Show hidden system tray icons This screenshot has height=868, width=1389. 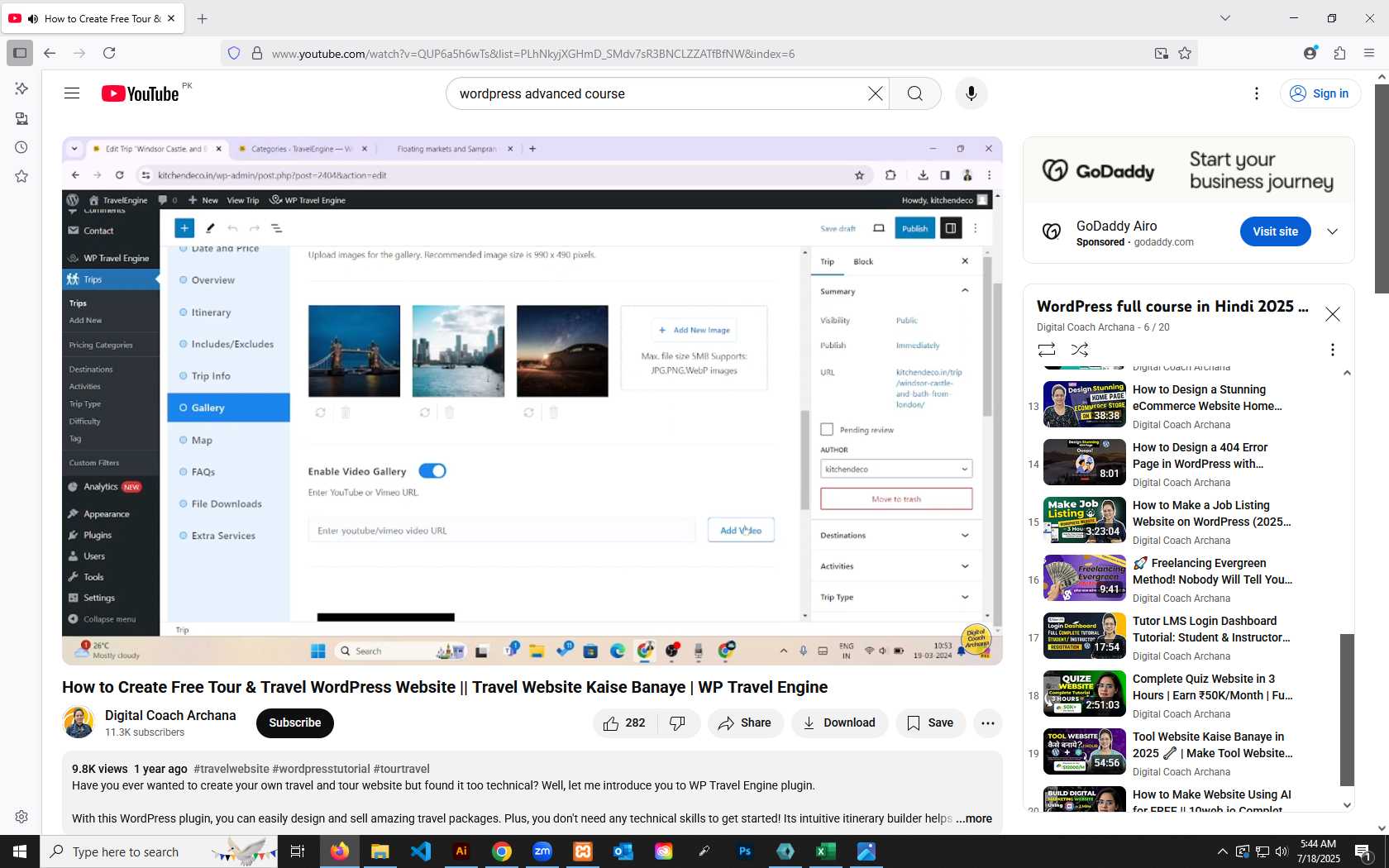1222,851
